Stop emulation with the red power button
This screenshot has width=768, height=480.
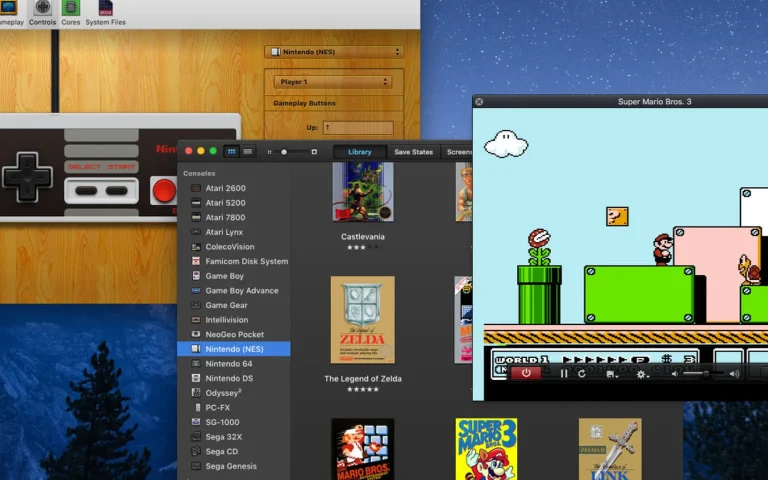(x=526, y=373)
